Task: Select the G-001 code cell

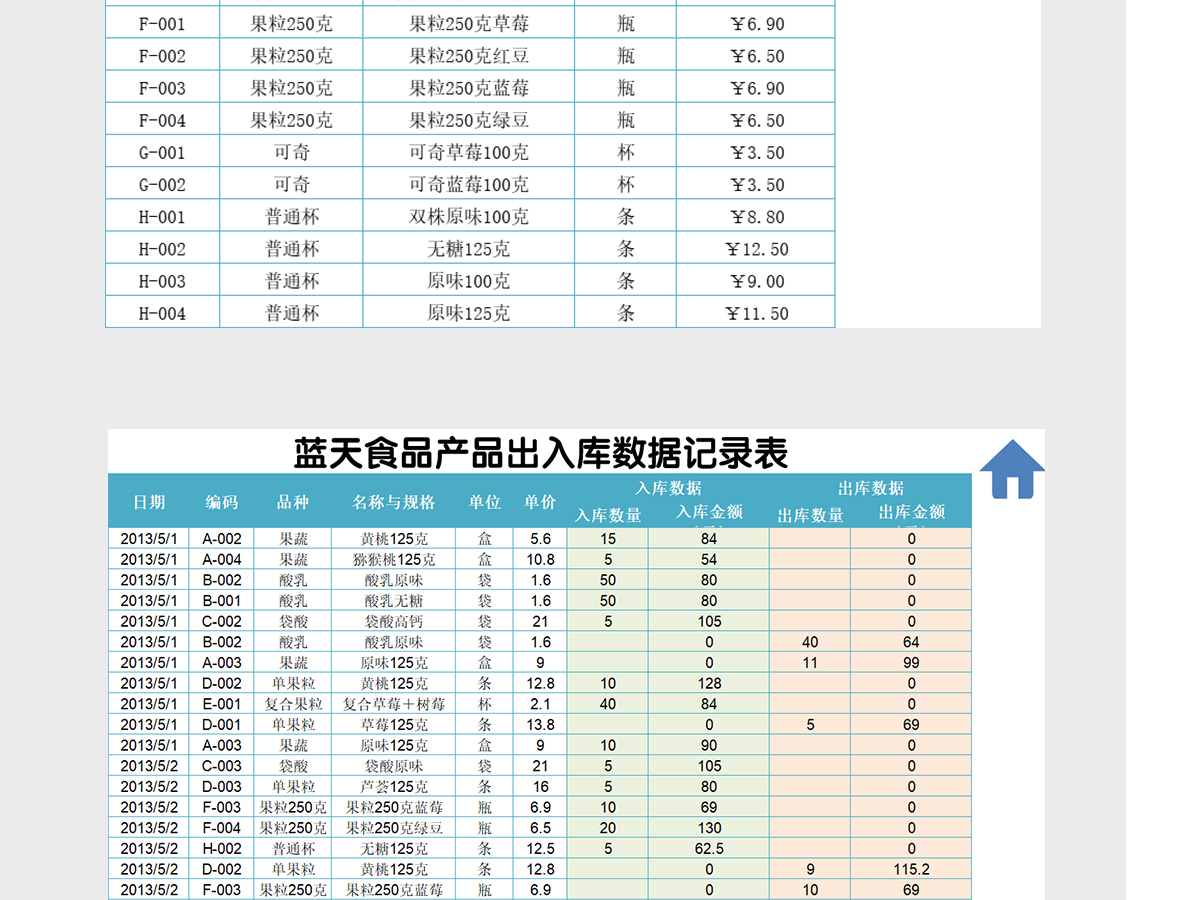Action: 162,152
